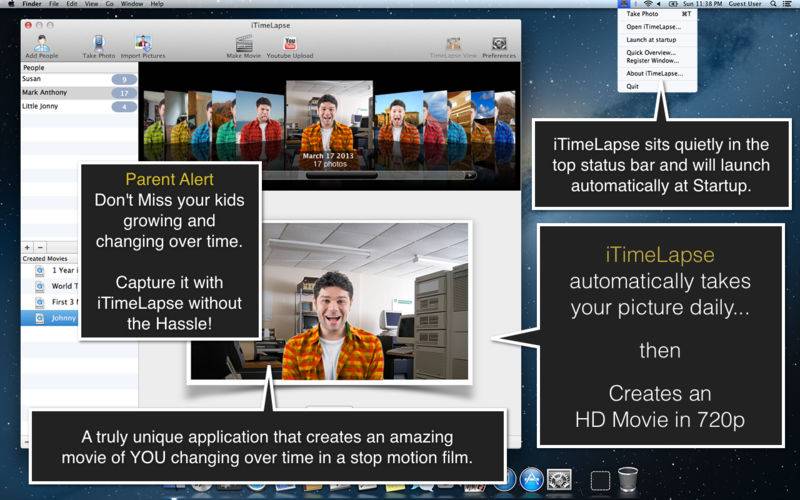Choose Quick Overview... in status menu
The width and height of the screenshot is (800, 500).
(x=657, y=53)
